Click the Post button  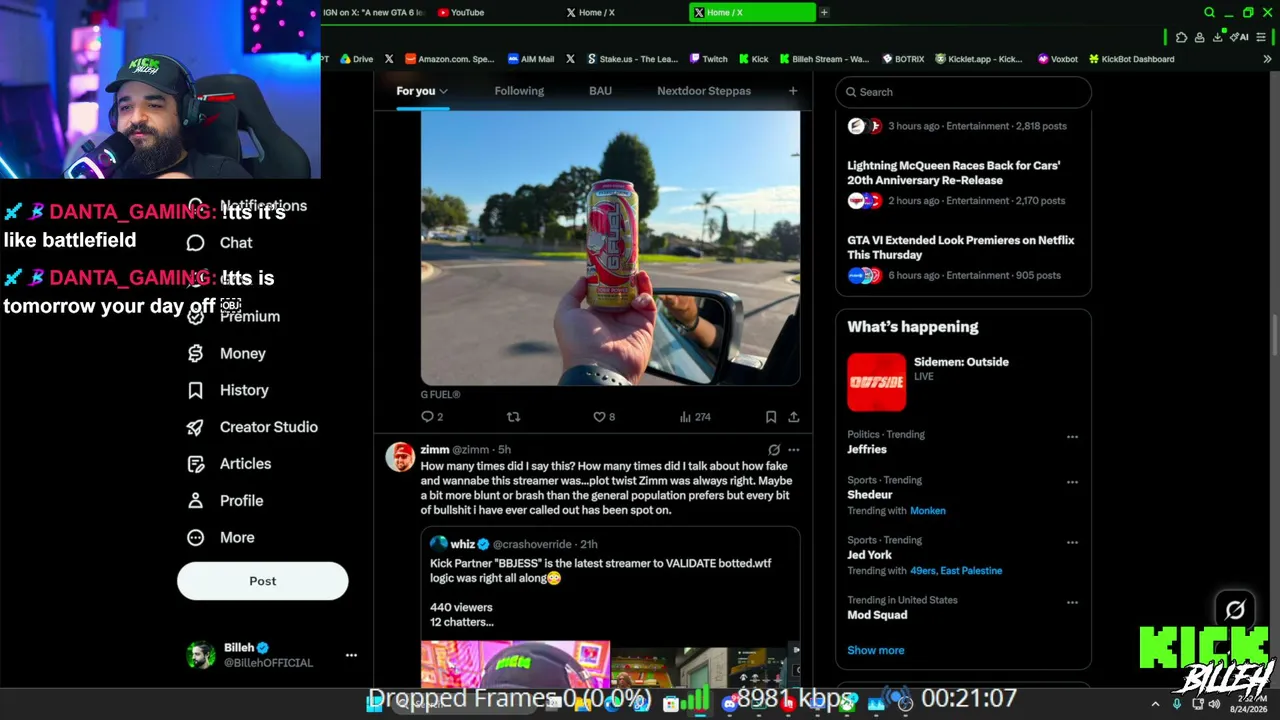point(263,581)
